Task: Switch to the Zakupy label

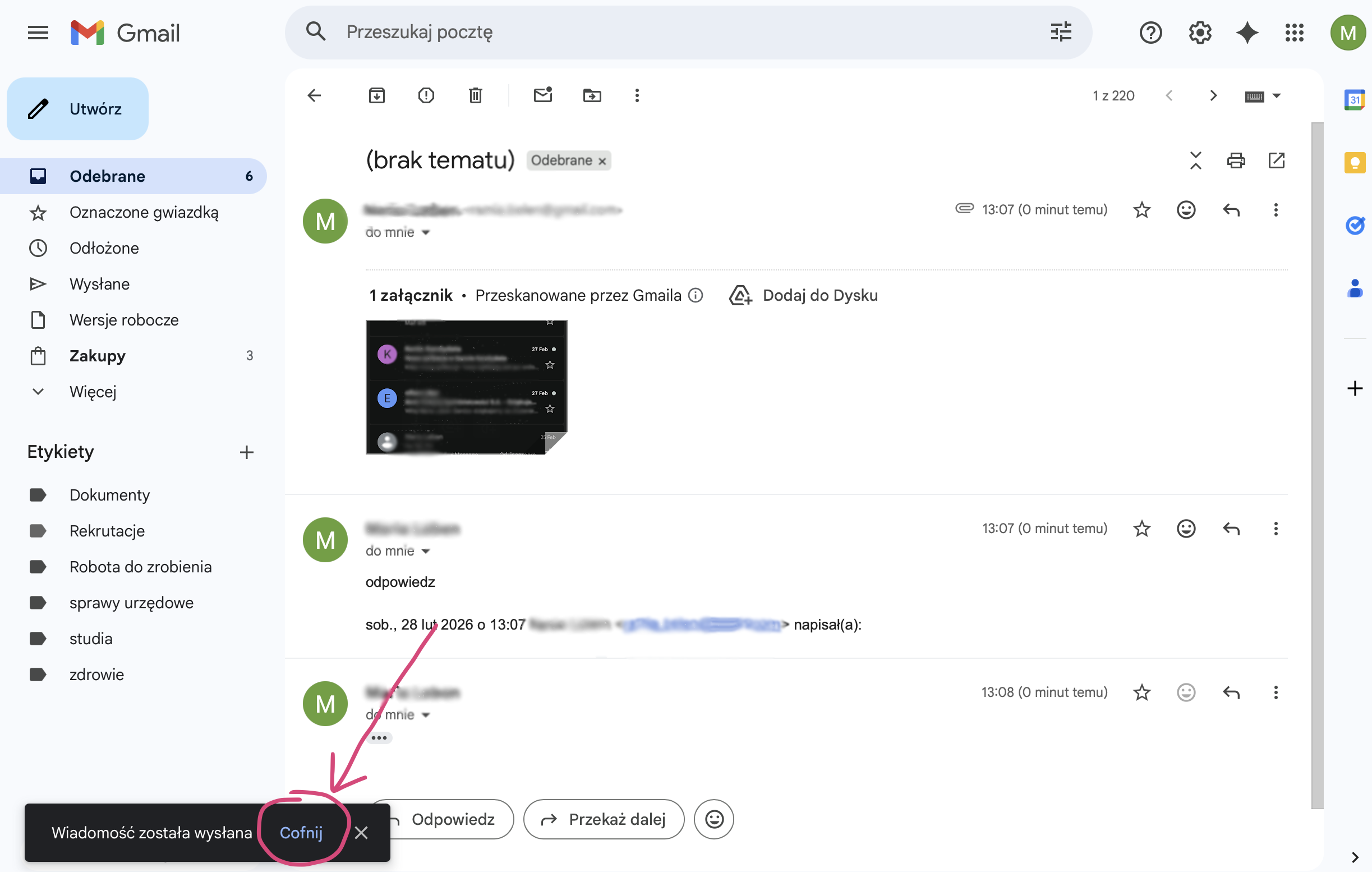Action: tap(97, 356)
